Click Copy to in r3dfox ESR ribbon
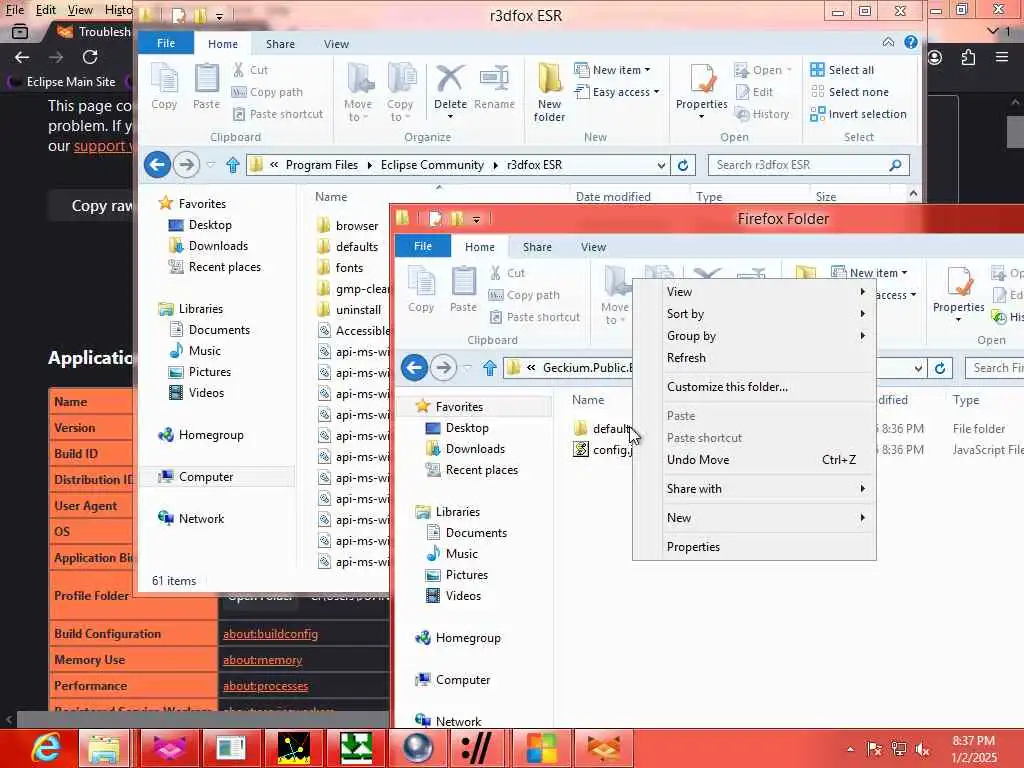The width and height of the screenshot is (1024, 768). pyautogui.click(x=400, y=92)
